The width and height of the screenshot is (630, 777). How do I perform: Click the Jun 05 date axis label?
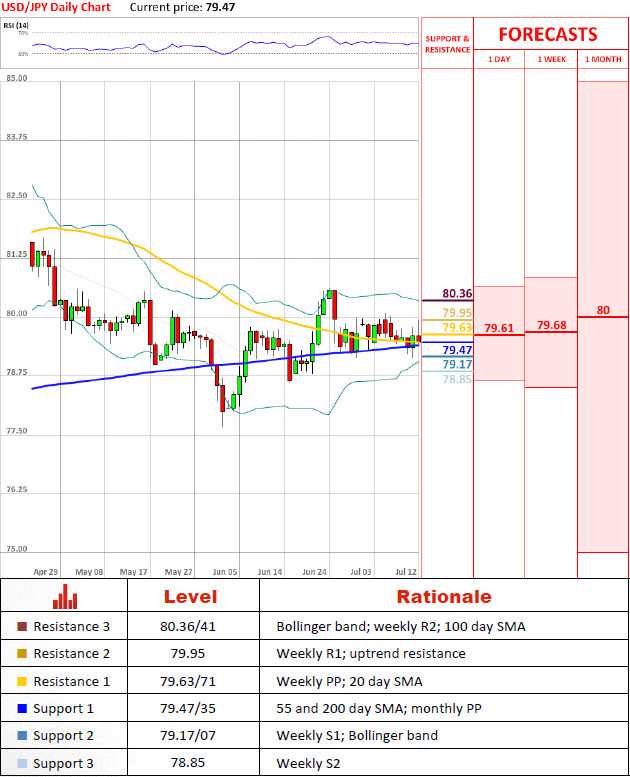tap(225, 571)
